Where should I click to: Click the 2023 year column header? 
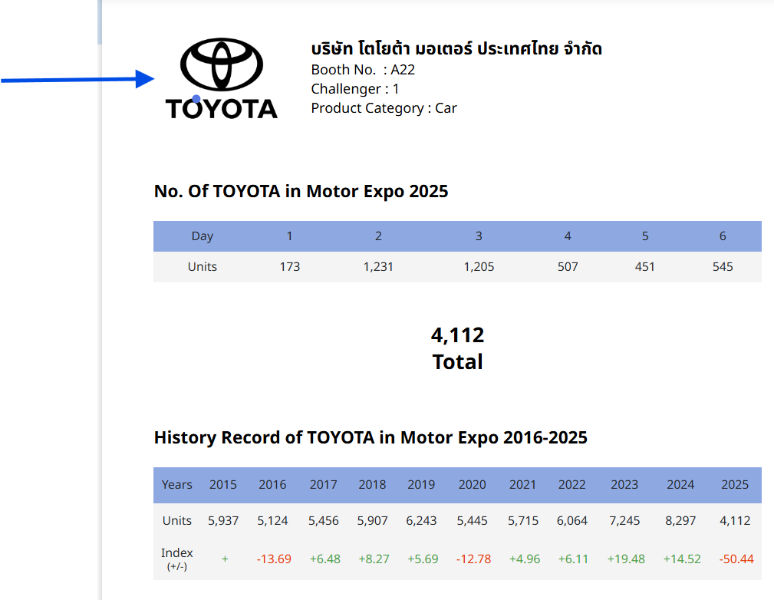[x=624, y=485]
